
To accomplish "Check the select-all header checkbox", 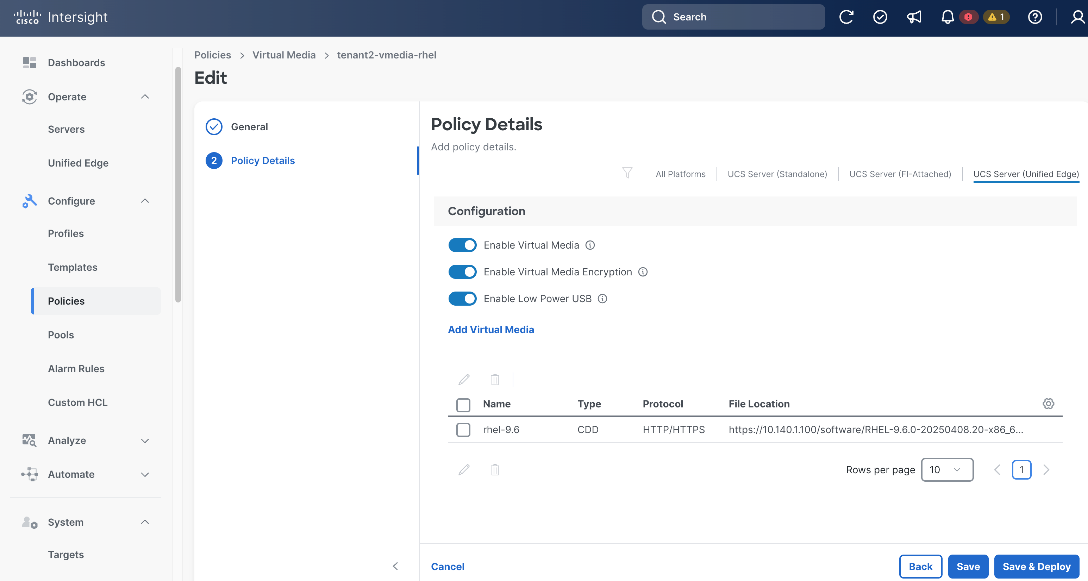I will (x=464, y=405).
